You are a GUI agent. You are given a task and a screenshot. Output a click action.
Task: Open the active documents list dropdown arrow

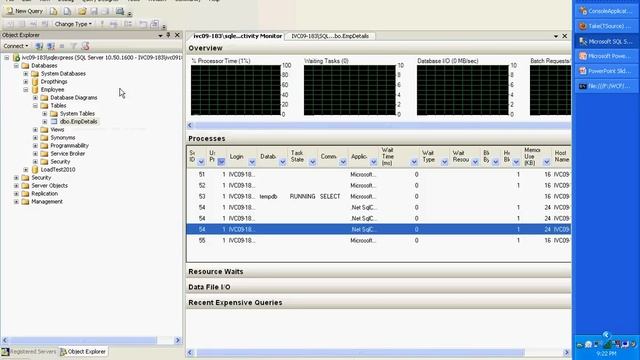pyautogui.click(x=556, y=36)
